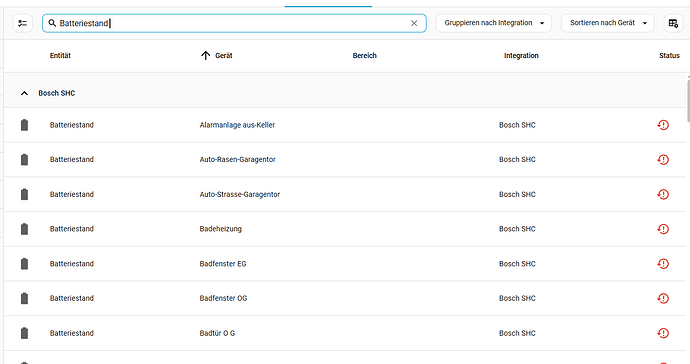Open Batteriestand entity of Badeheizung
Viewport: 690px width, 364px height.
coord(72,229)
